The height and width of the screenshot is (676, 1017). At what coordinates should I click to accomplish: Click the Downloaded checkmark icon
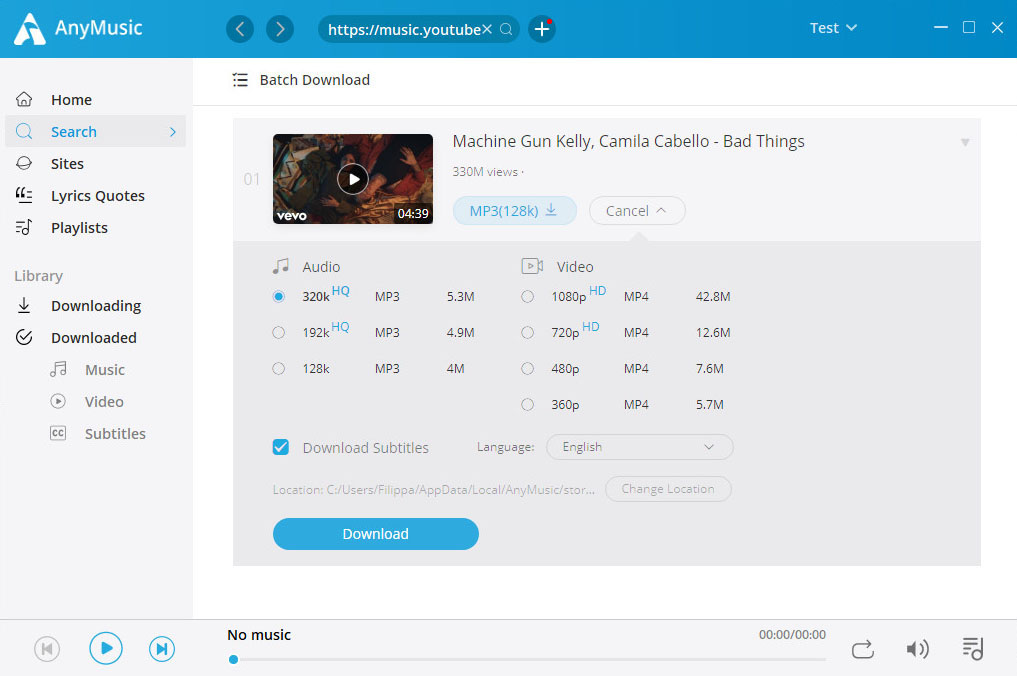pos(24,337)
